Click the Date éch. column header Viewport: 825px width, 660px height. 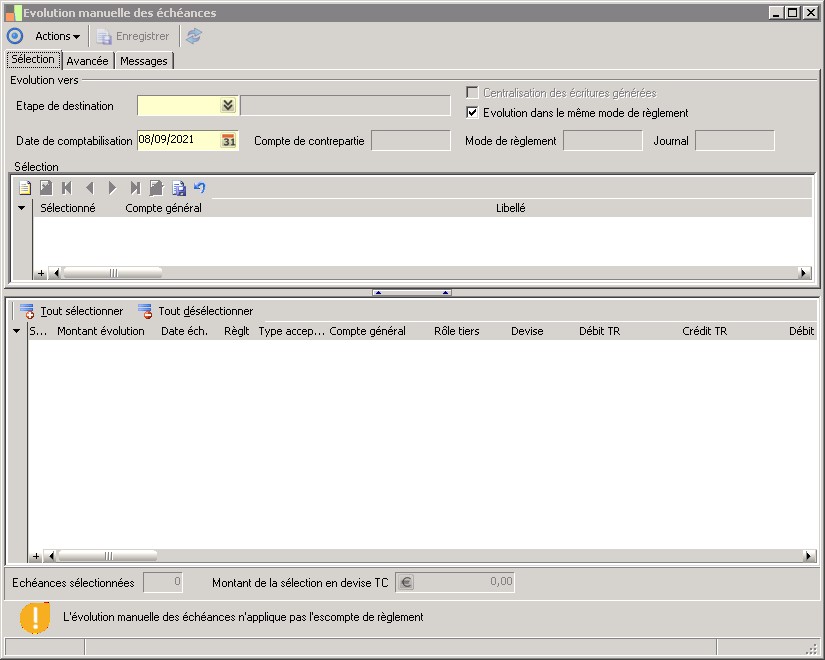pyautogui.click(x=184, y=331)
